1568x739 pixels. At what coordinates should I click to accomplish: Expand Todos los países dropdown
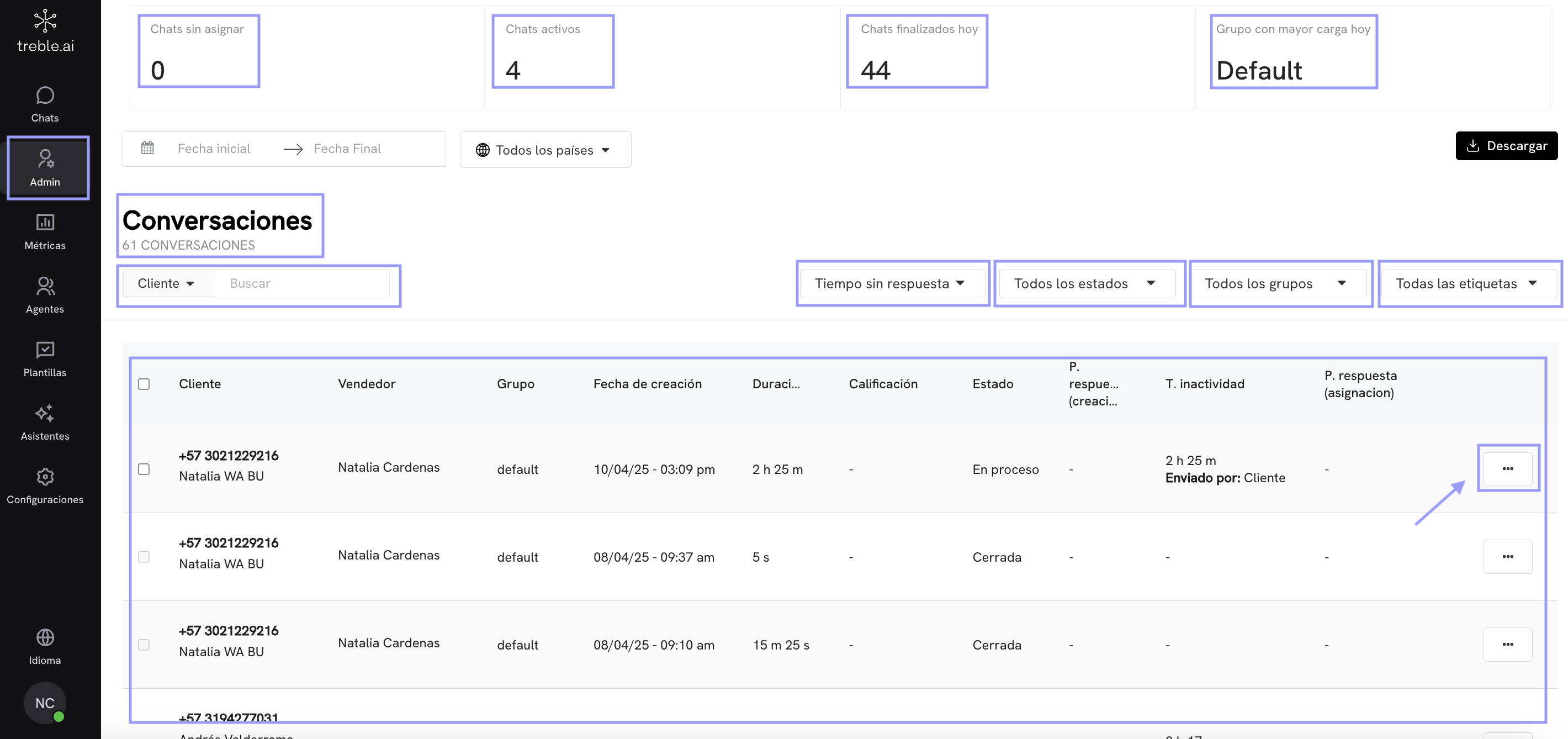point(545,150)
